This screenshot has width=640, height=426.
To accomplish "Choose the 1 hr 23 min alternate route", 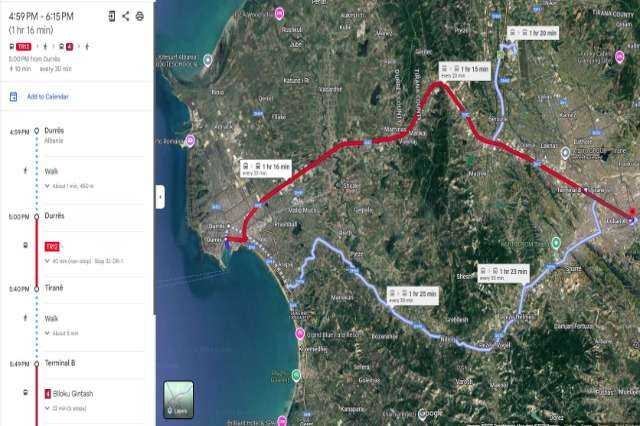I will [x=504, y=273].
